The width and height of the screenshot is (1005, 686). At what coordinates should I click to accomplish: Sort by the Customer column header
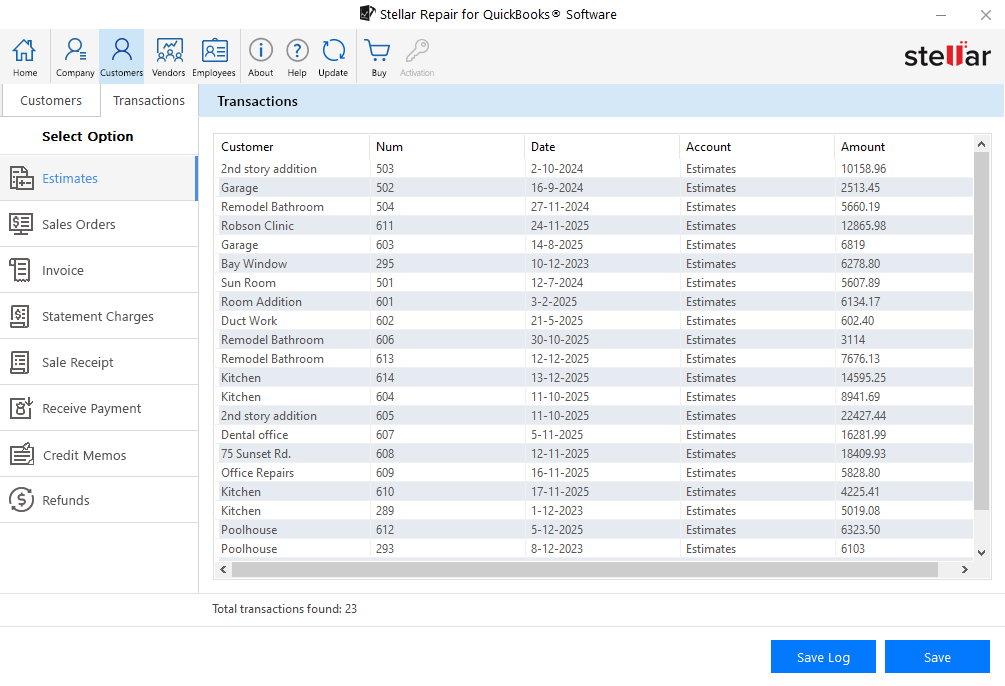tap(292, 147)
